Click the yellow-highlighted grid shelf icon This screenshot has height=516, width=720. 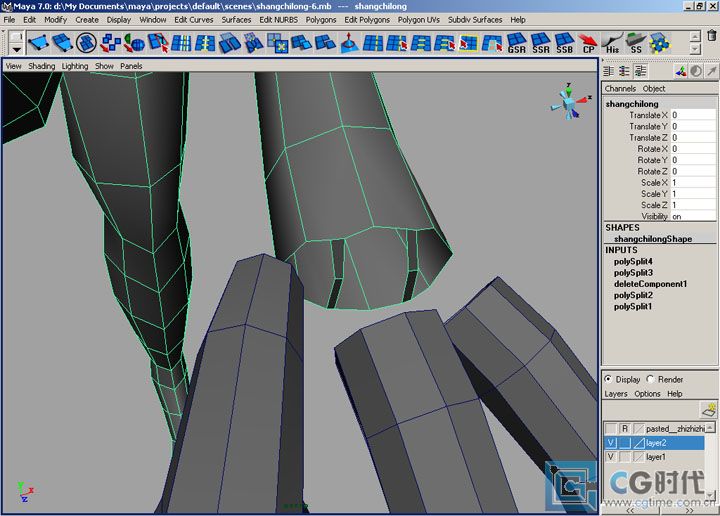(468, 43)
